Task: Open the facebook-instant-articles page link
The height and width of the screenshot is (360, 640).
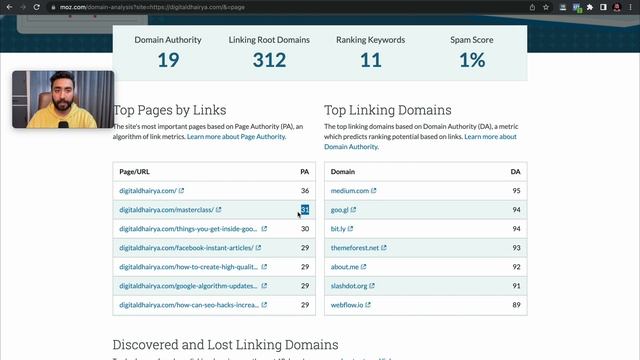Action: coord(186,248)
